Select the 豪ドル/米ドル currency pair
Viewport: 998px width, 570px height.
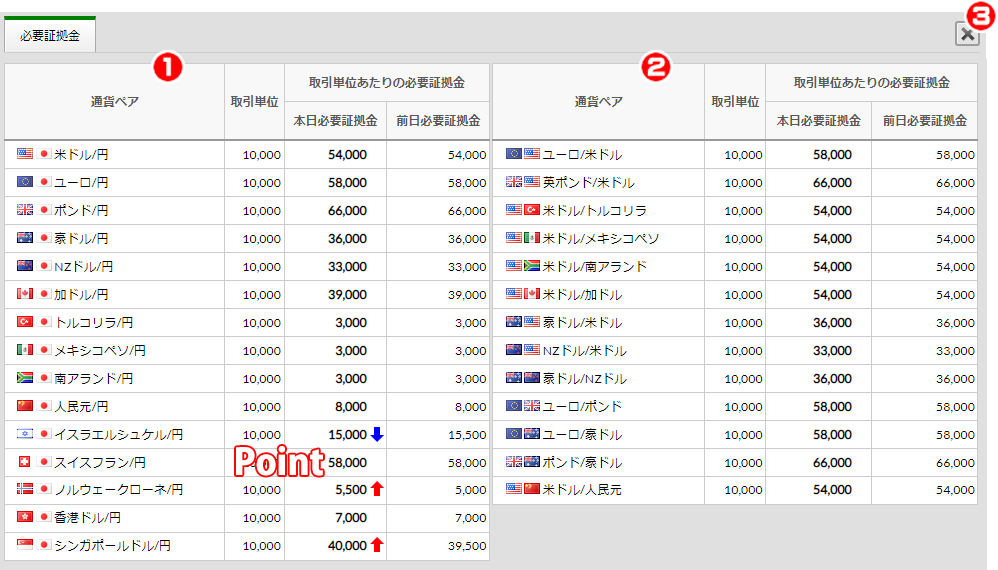pyautogui.click(x=582, y=323)
